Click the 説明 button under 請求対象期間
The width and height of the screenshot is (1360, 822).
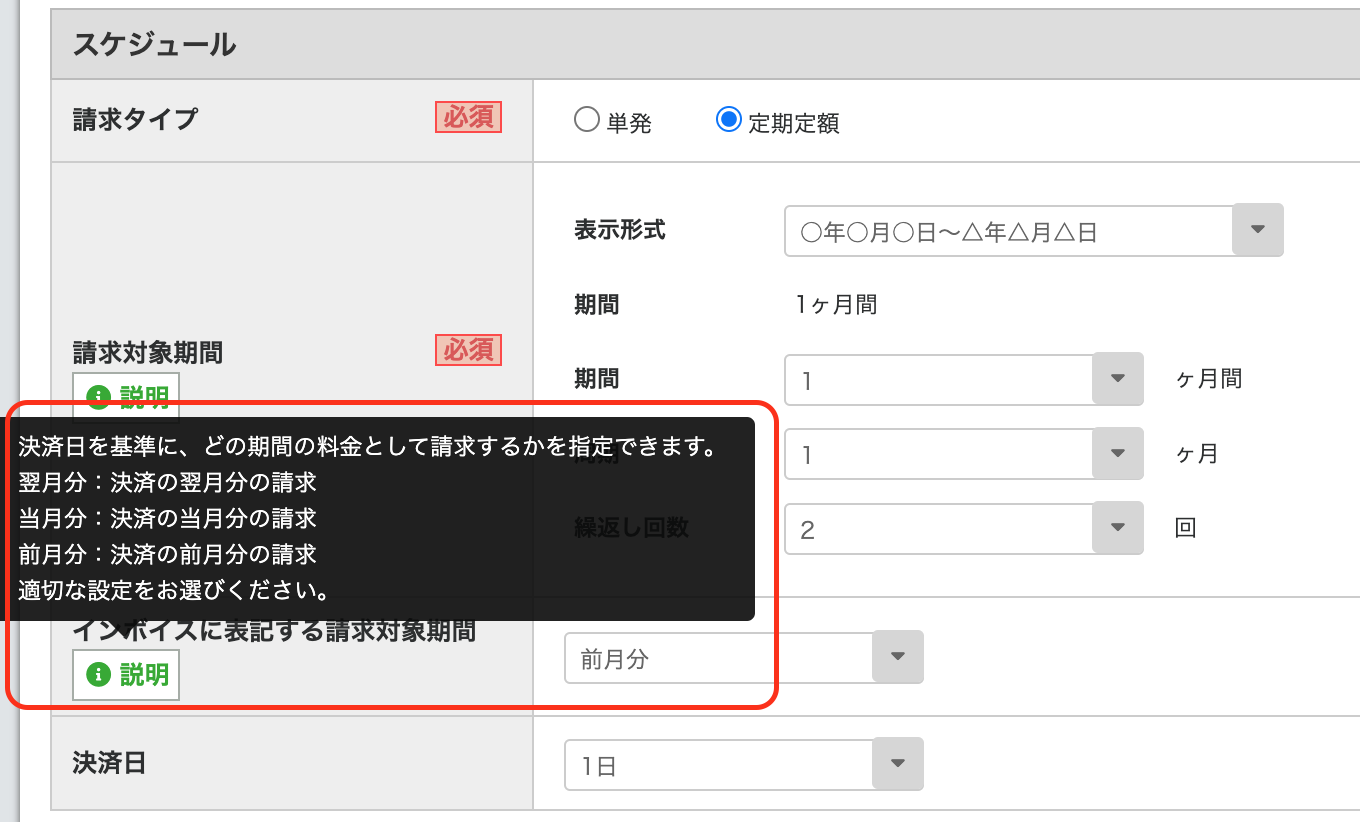coord(126,396)
